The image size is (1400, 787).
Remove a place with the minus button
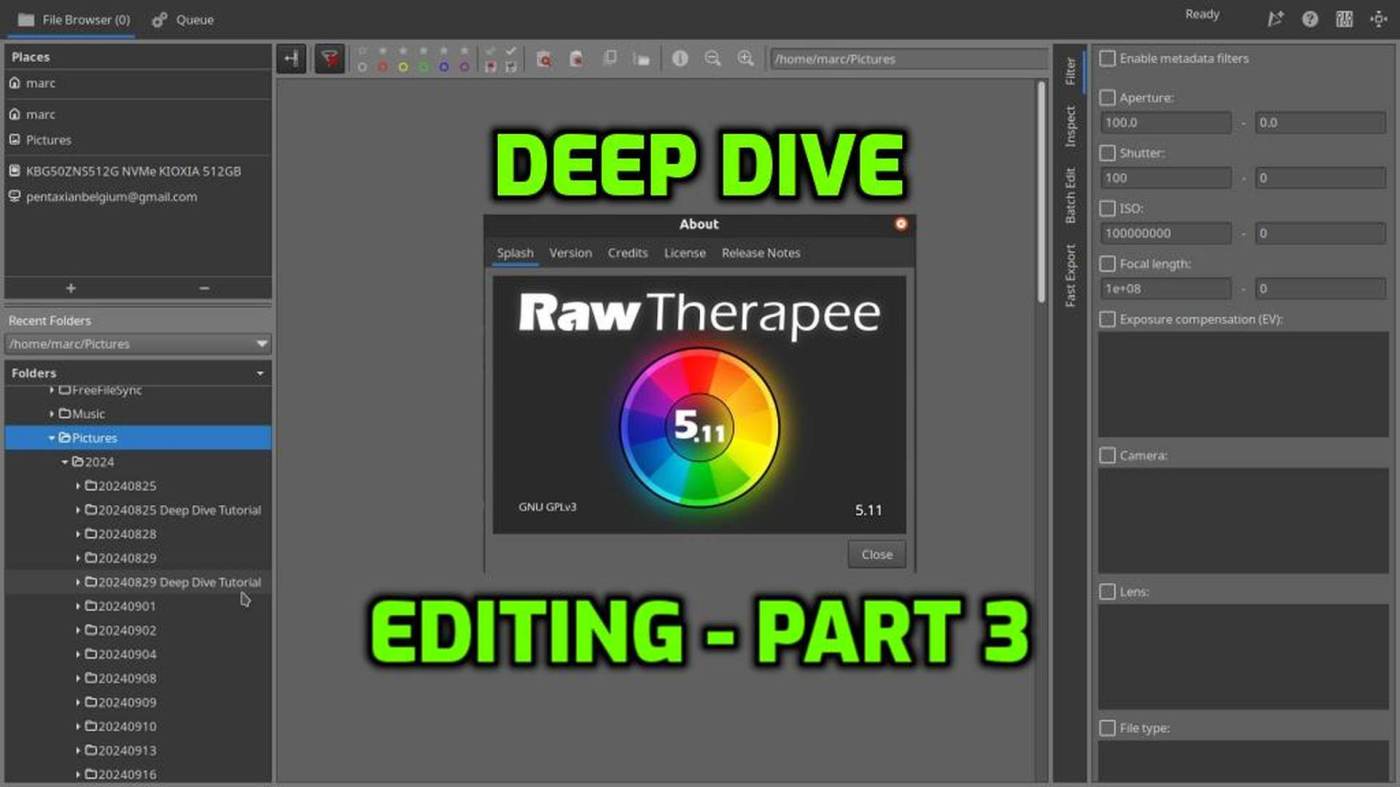[204, 288]
